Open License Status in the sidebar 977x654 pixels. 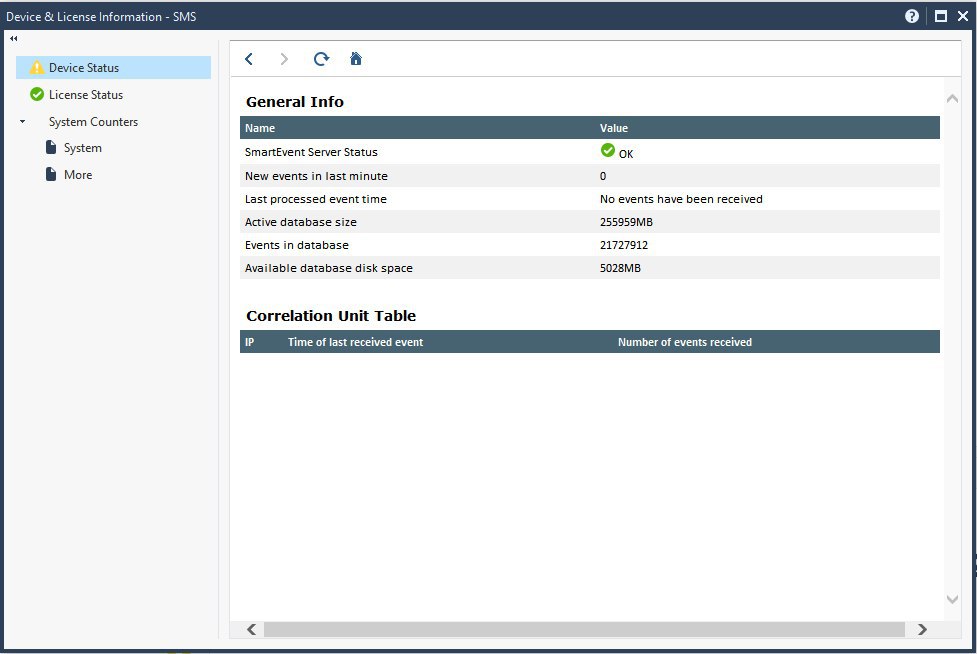[x=86, y=95]
